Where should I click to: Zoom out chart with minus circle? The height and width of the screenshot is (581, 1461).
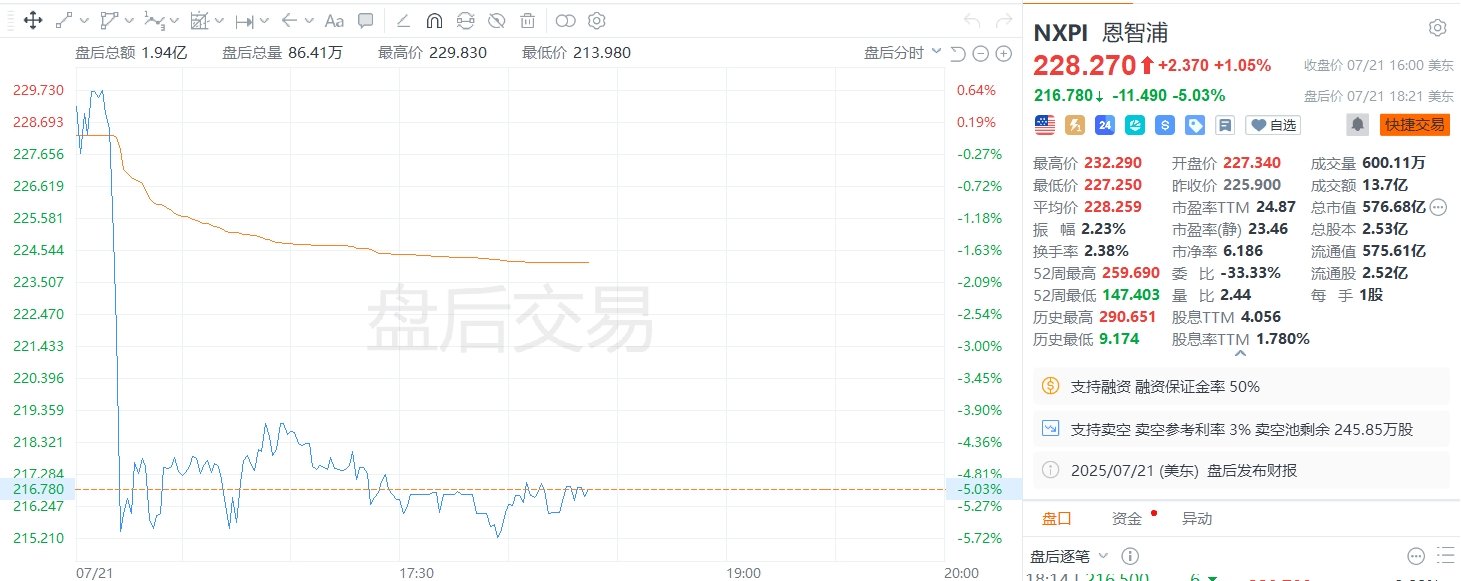(981, 53)
